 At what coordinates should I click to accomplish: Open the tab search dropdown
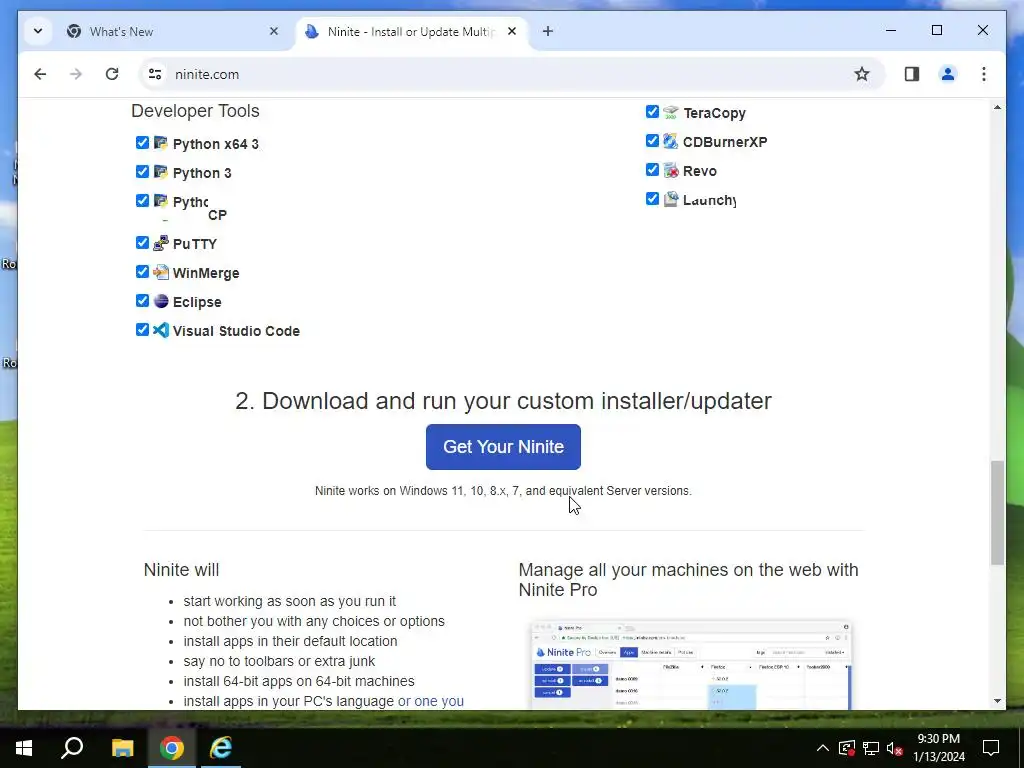tap(38, 31)
